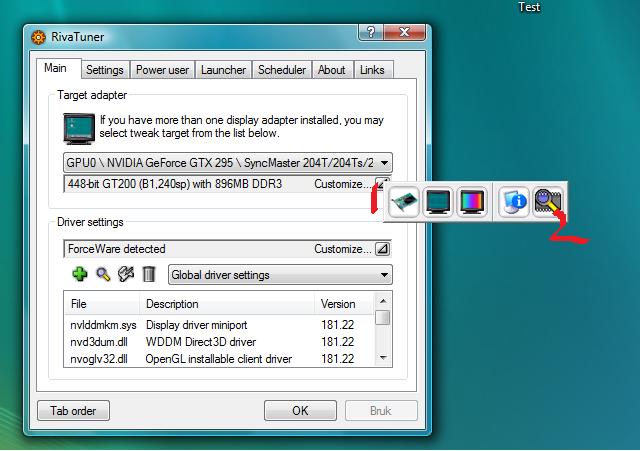
Task: Open the Launcher tab
Action: tap(223, 70)
